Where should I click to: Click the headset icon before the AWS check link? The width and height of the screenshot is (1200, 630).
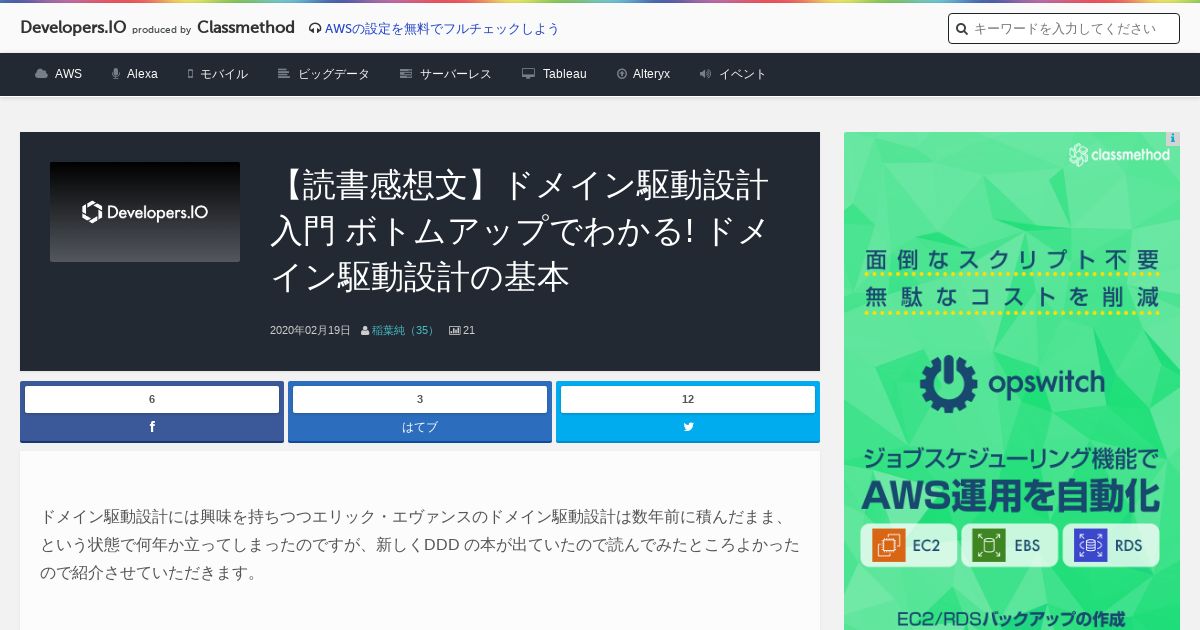click(315, 29)
